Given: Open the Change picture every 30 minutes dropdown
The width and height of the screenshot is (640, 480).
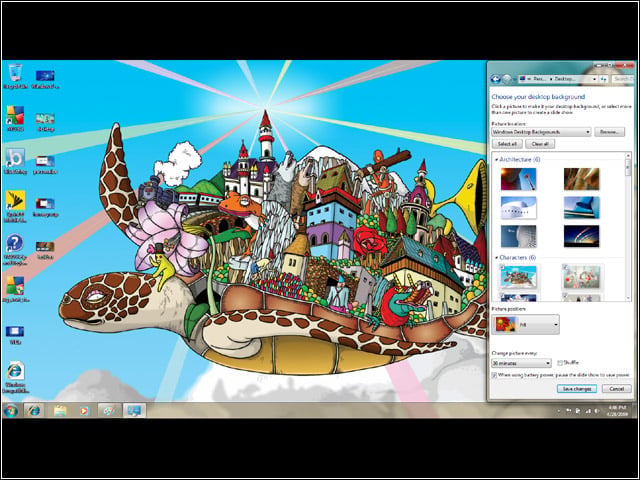Looking at the screenshot, I should 521,363.
